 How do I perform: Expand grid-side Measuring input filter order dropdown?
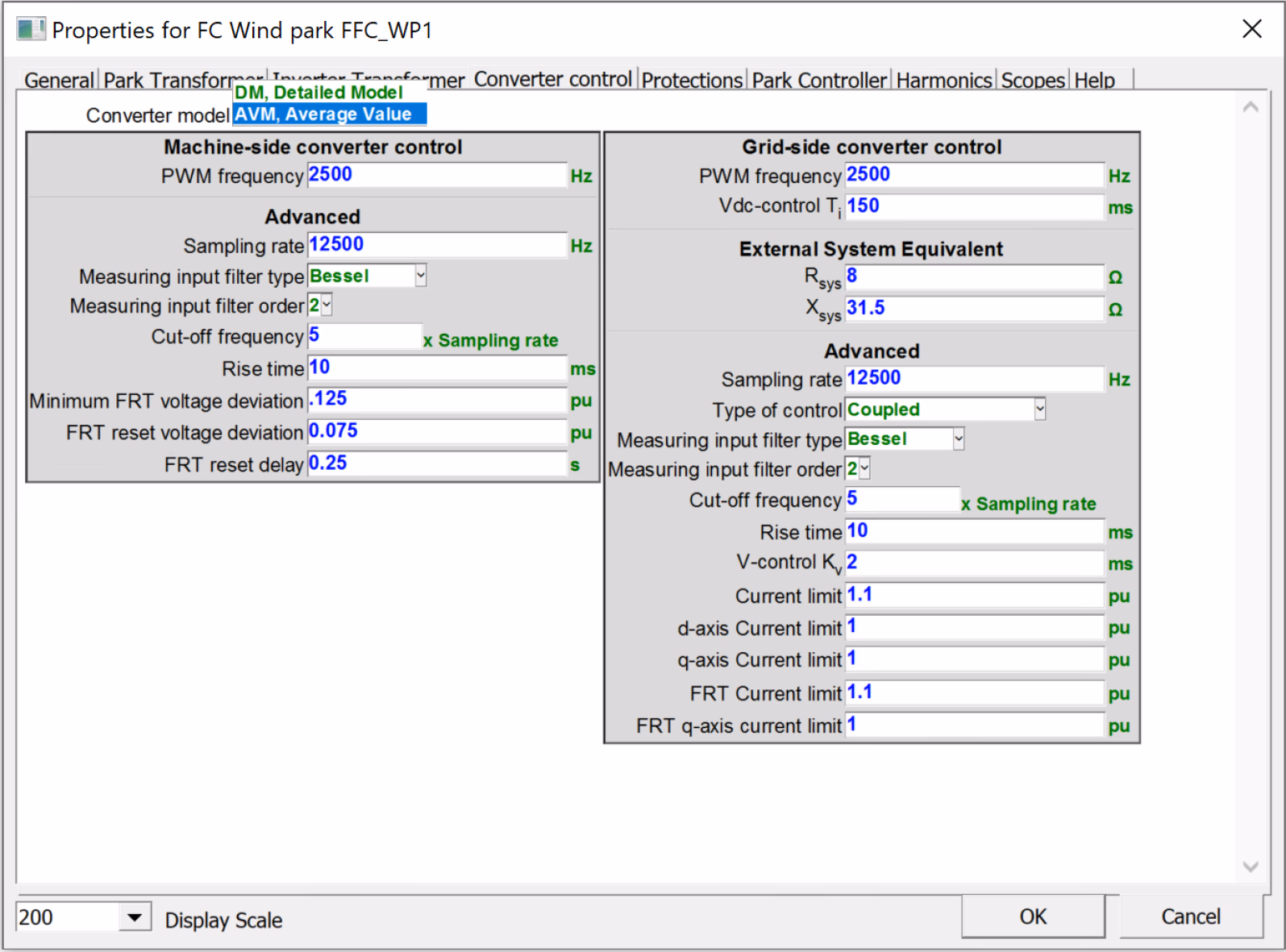tap(864, 468)
